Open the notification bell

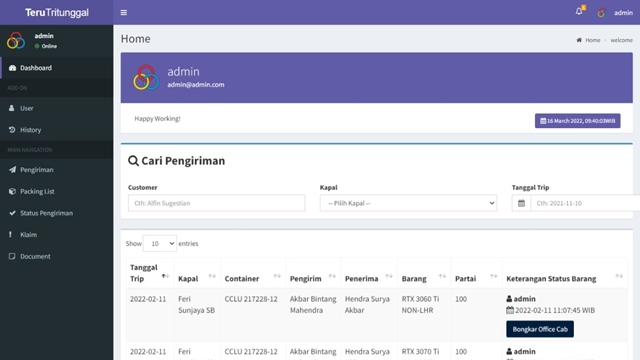pos(579,11)
